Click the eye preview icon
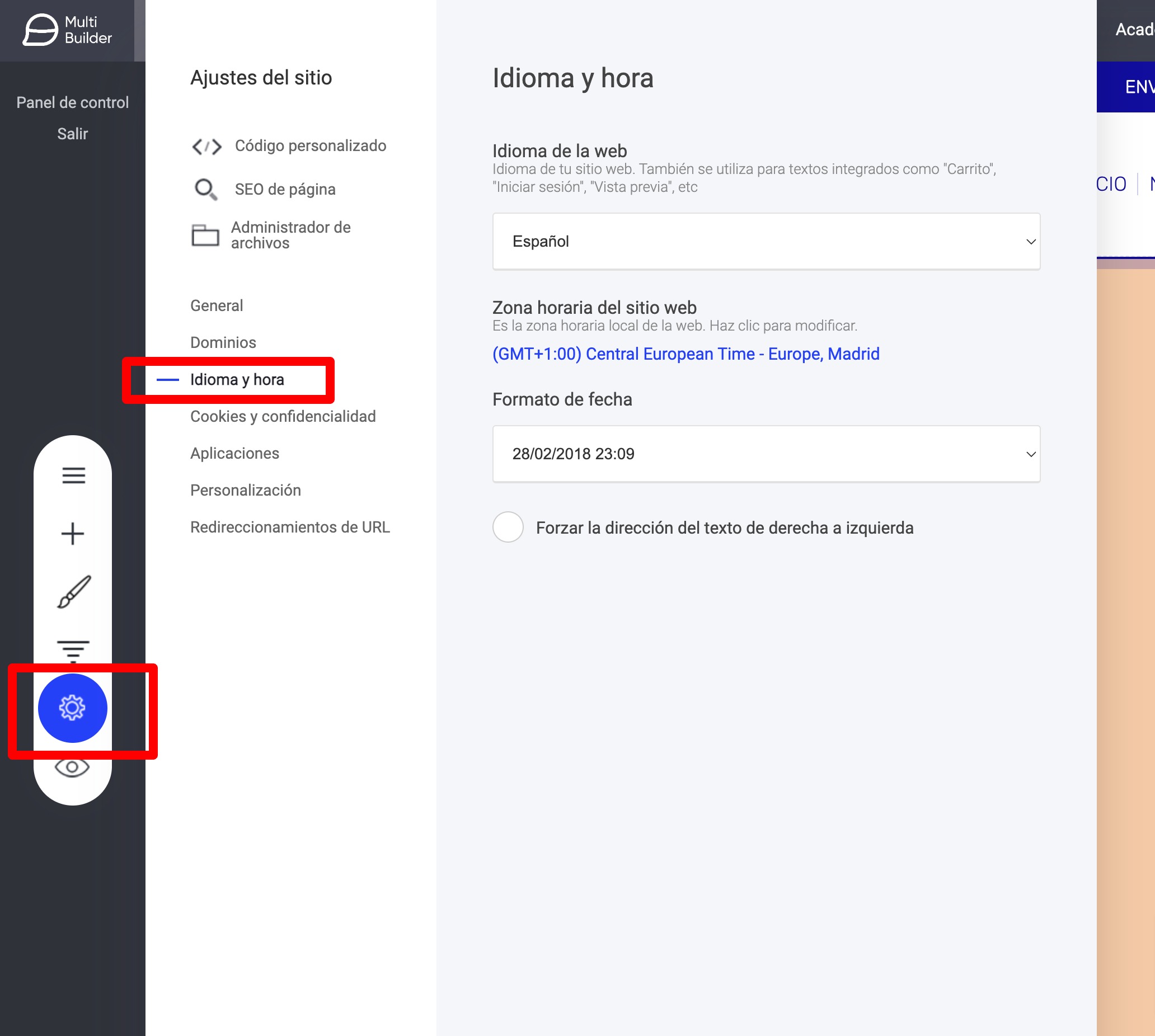 (72, 767)
